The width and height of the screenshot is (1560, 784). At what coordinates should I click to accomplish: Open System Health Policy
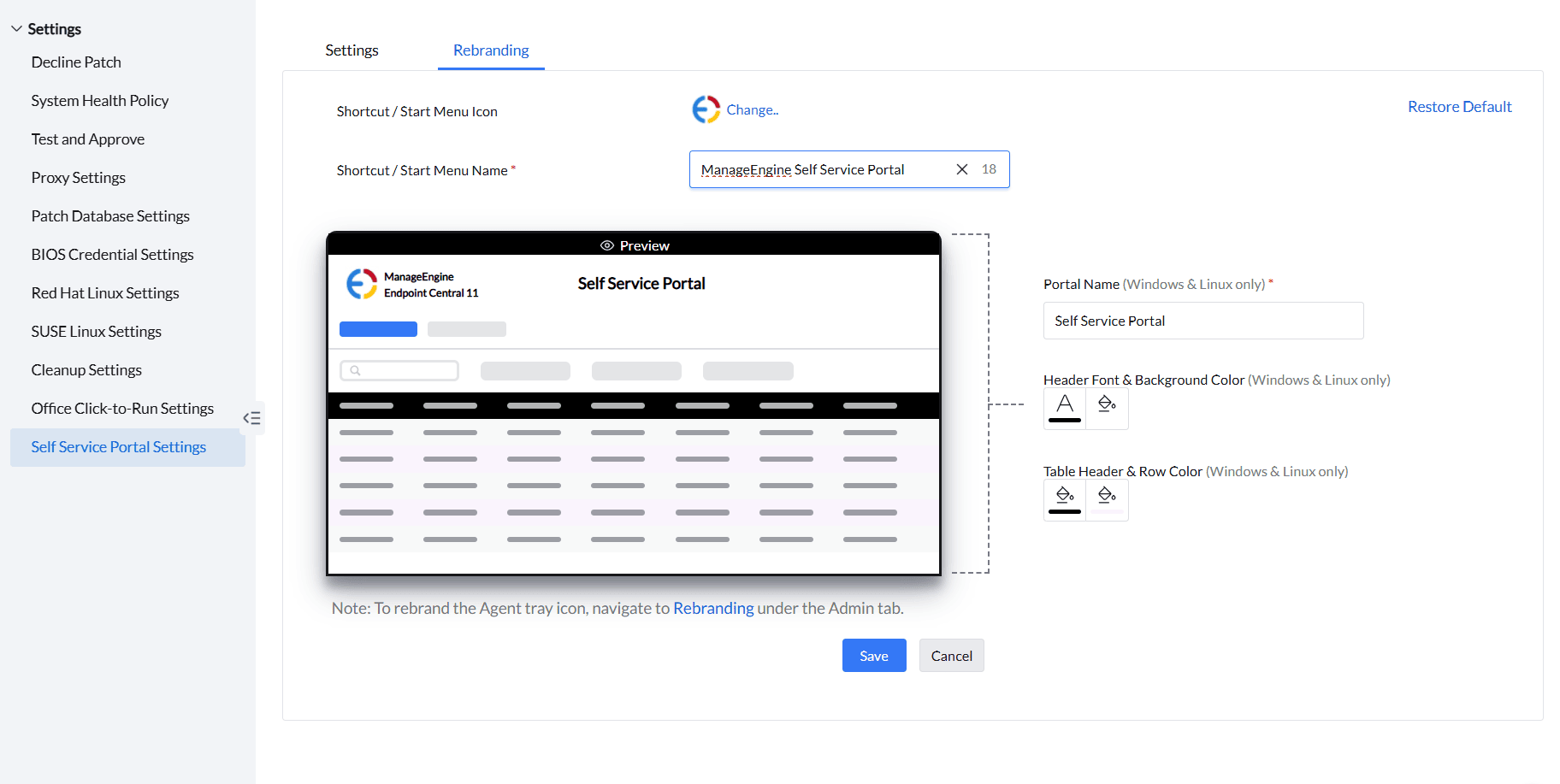[x=100, y=101]
